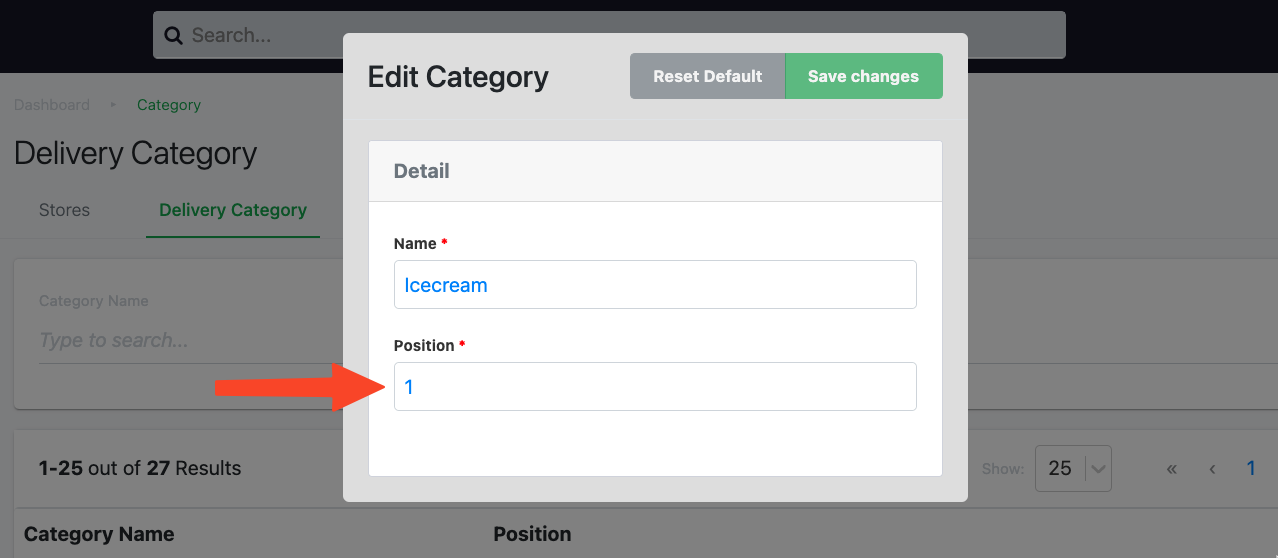1278x558 pixels.
Task: Go to previous page with single chevron
Action: click(1212, 468)
